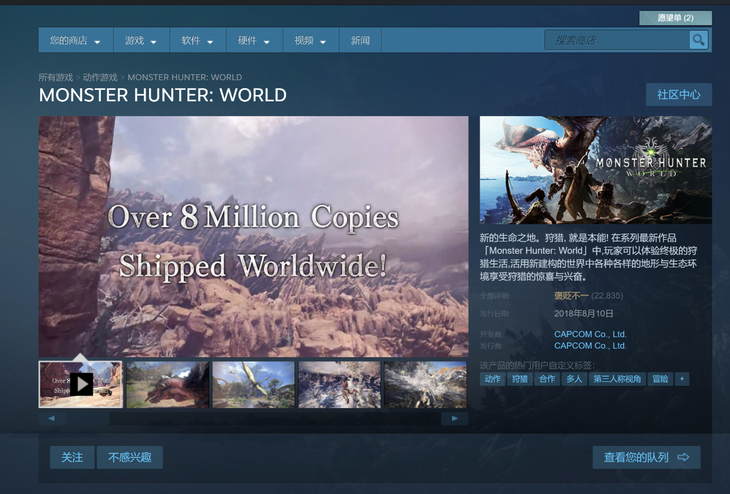Select the red monster screenshot thumbnail

click(168, 385)
